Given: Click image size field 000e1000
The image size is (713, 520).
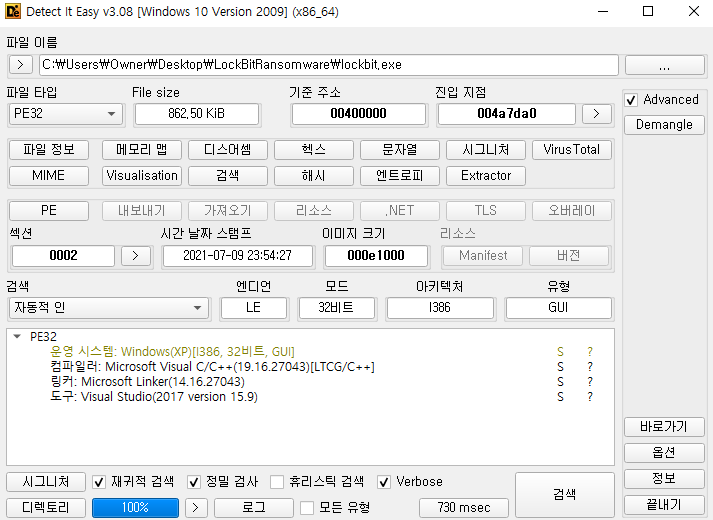Looking at the screenshot, I should (x=376, y=255).
